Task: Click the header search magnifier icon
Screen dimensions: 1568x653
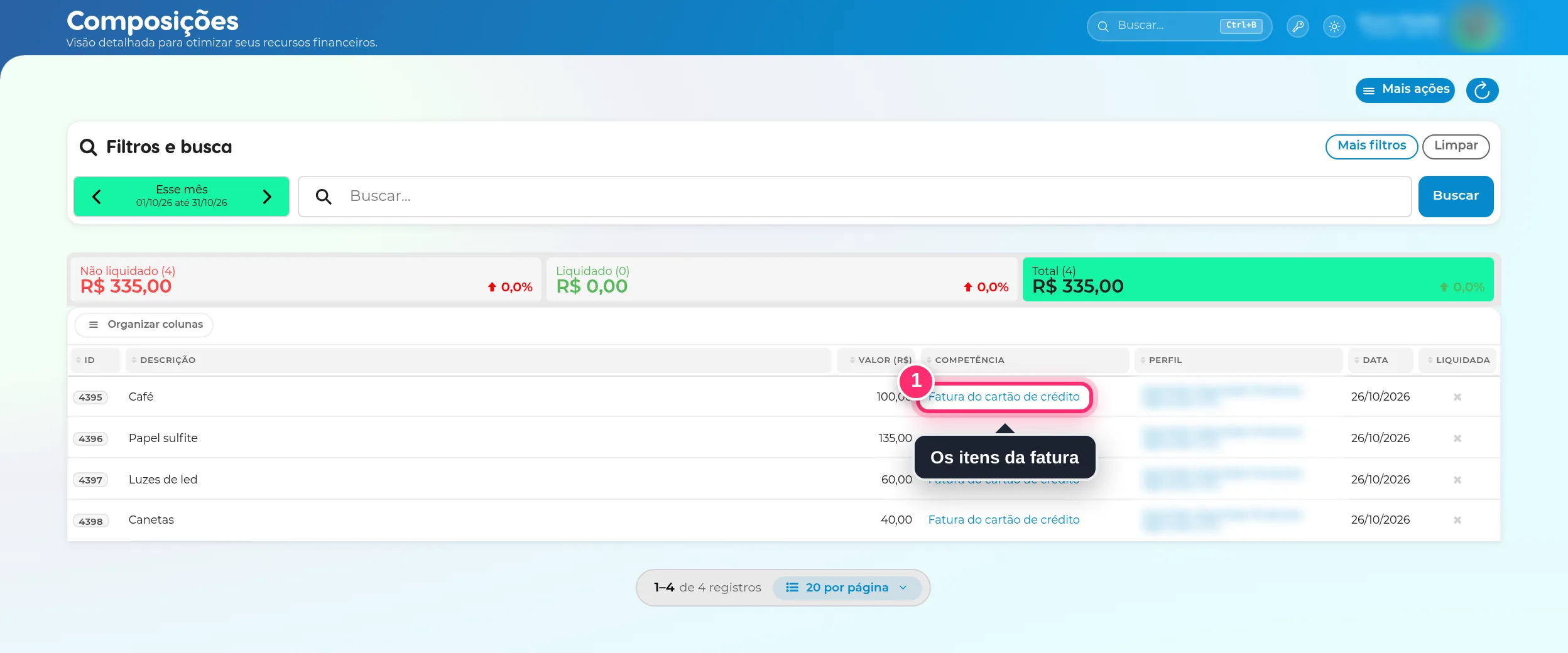Action: [1103, 26]
